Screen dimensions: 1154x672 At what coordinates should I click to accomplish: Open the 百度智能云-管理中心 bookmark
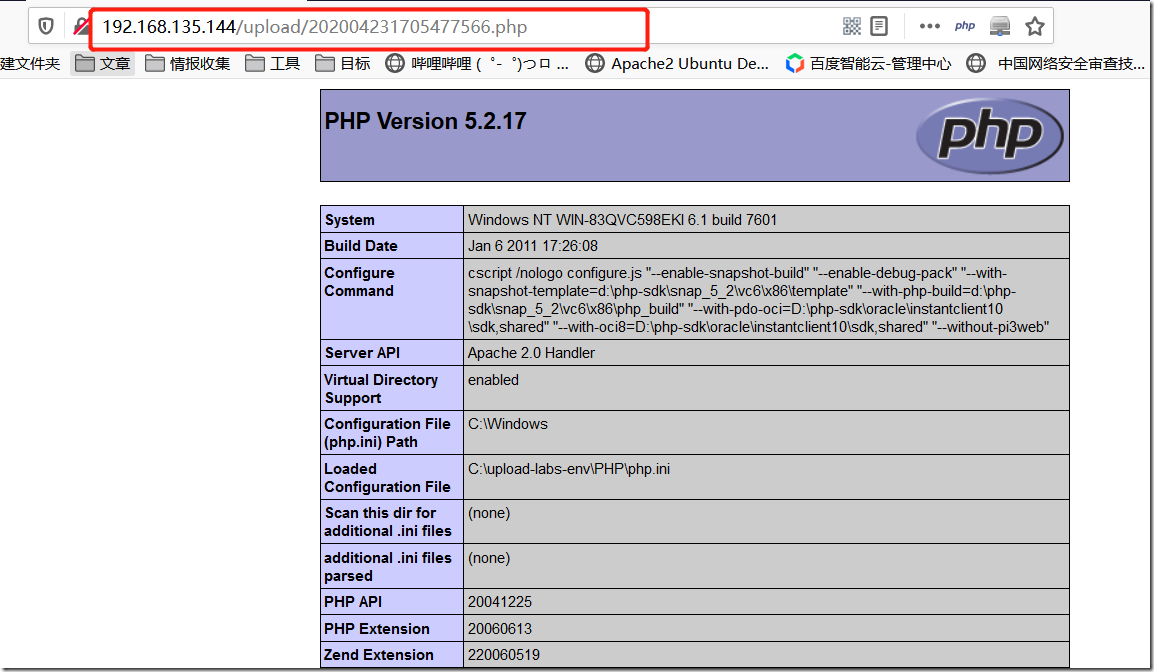[x=868, y=63]
